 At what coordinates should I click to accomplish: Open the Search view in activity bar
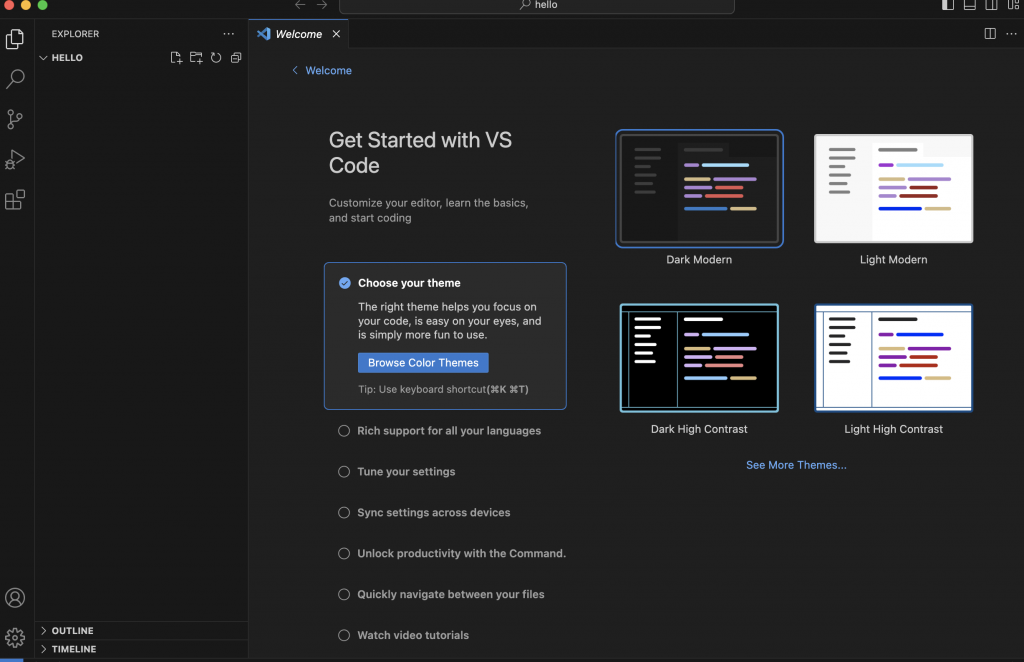15,79
